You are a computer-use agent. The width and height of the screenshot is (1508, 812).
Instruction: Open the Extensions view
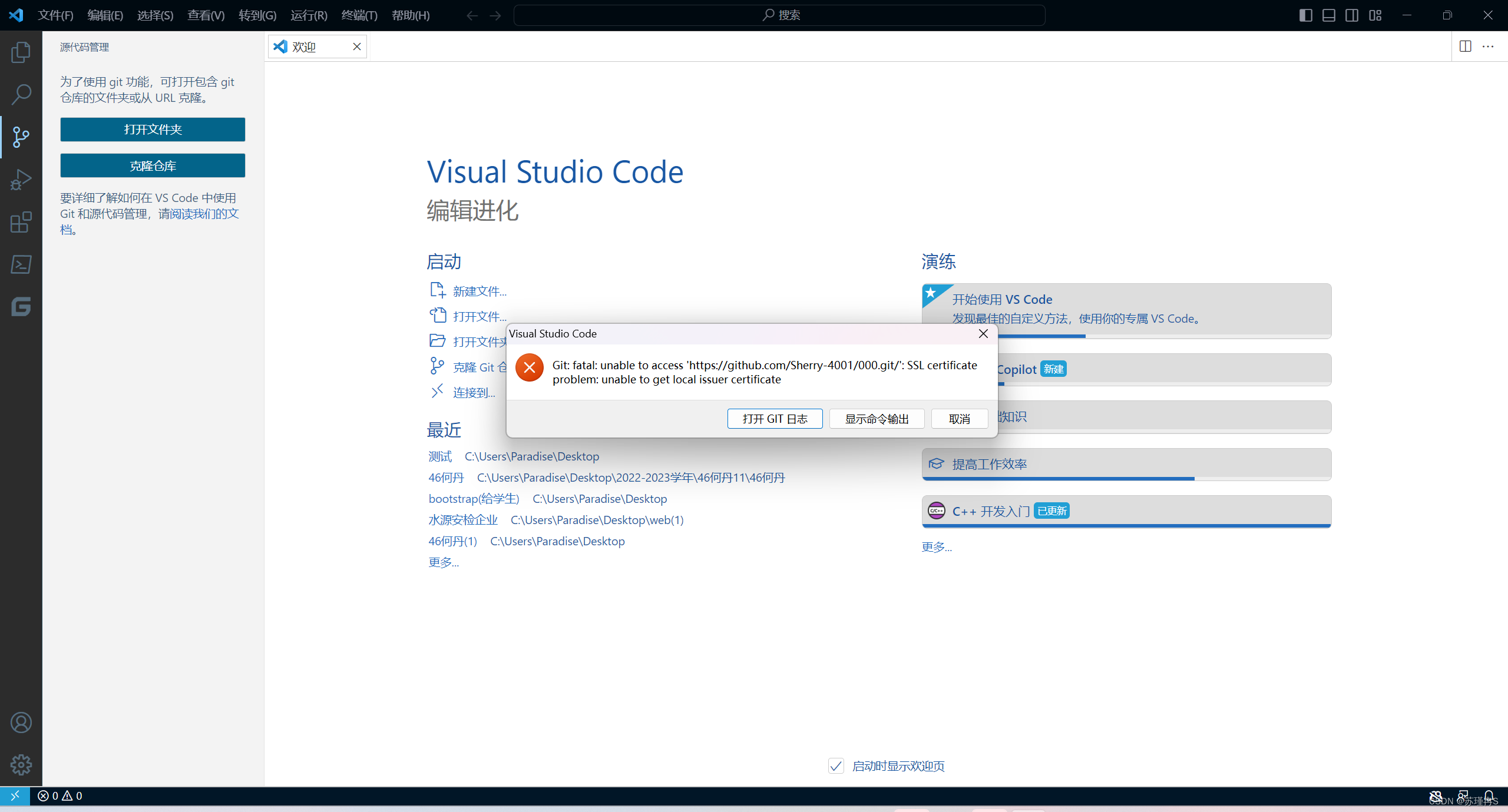point(21,222)
